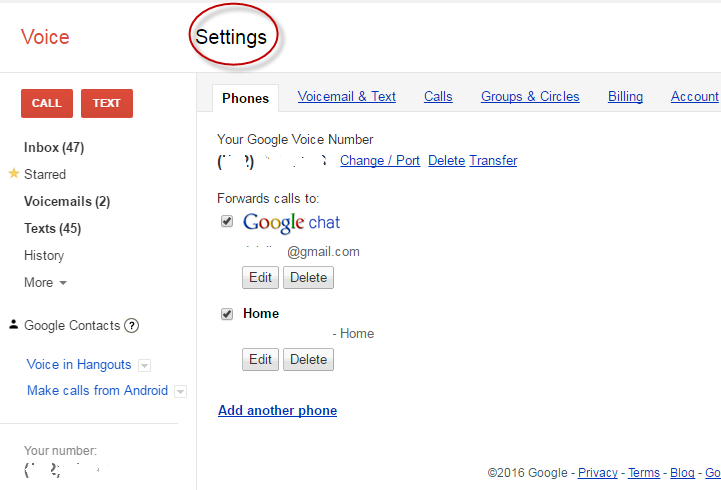Select the Groups & Circles tab
The image size is (721, 490).
(x=530, y=97)
